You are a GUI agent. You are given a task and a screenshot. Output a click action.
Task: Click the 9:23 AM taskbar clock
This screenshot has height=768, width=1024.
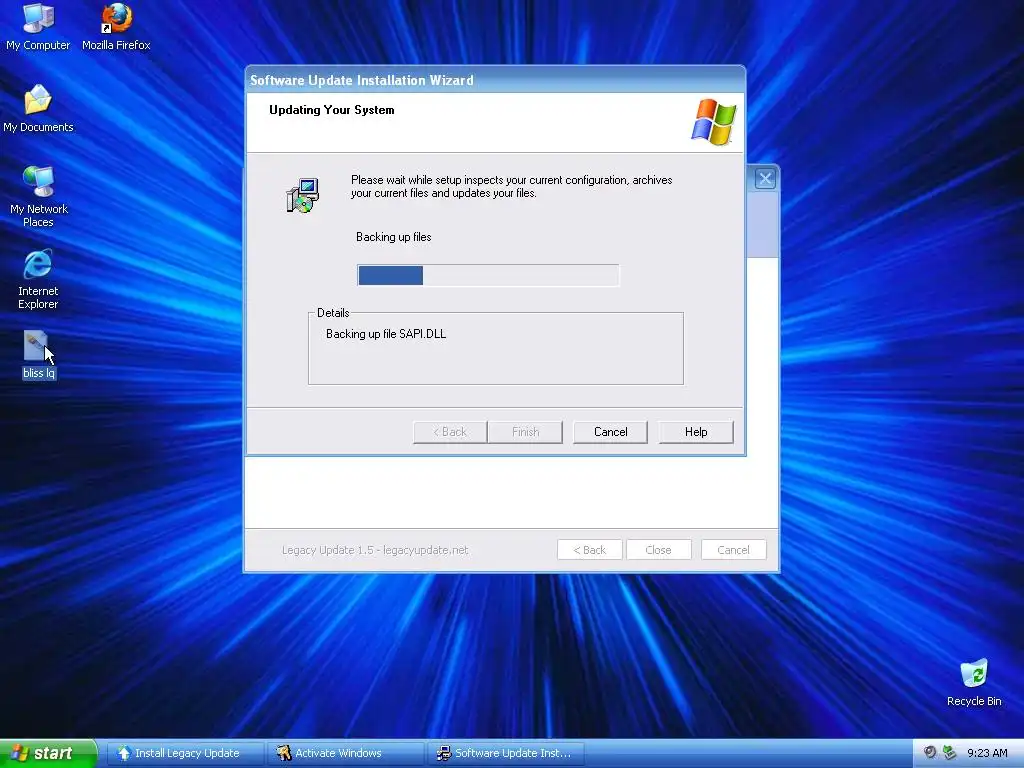(987, 753)
